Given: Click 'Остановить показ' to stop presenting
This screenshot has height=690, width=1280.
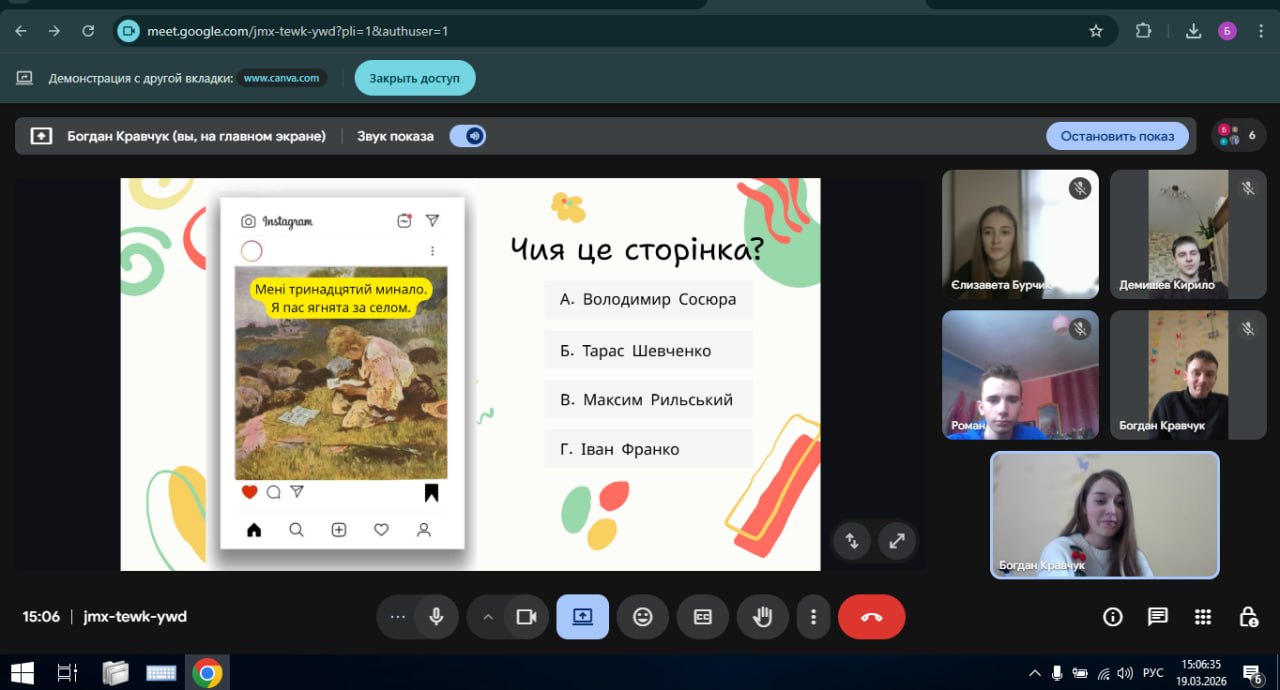Looking at the screenshot, I should (x=1117, y=136).
